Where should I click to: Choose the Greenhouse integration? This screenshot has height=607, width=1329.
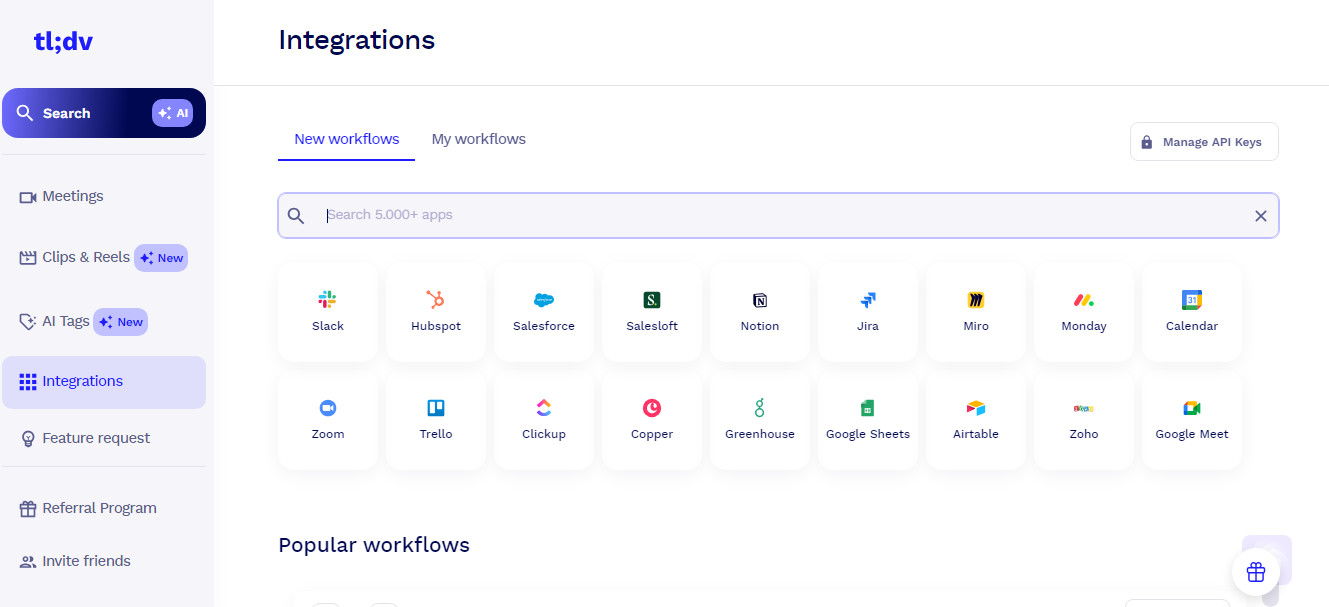point(760,420)
